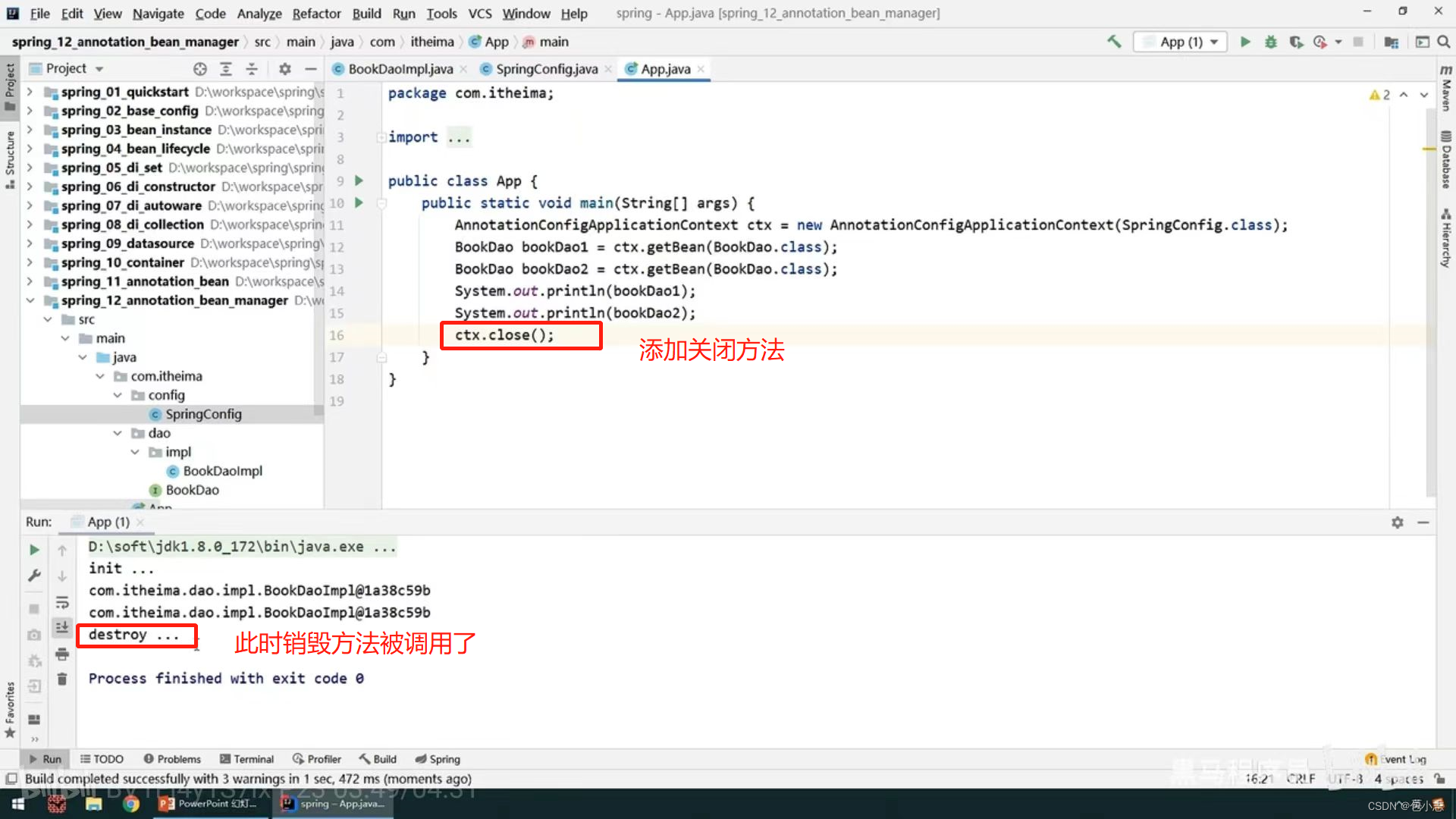Open the Profiler tool window

(x=316, y=759)
